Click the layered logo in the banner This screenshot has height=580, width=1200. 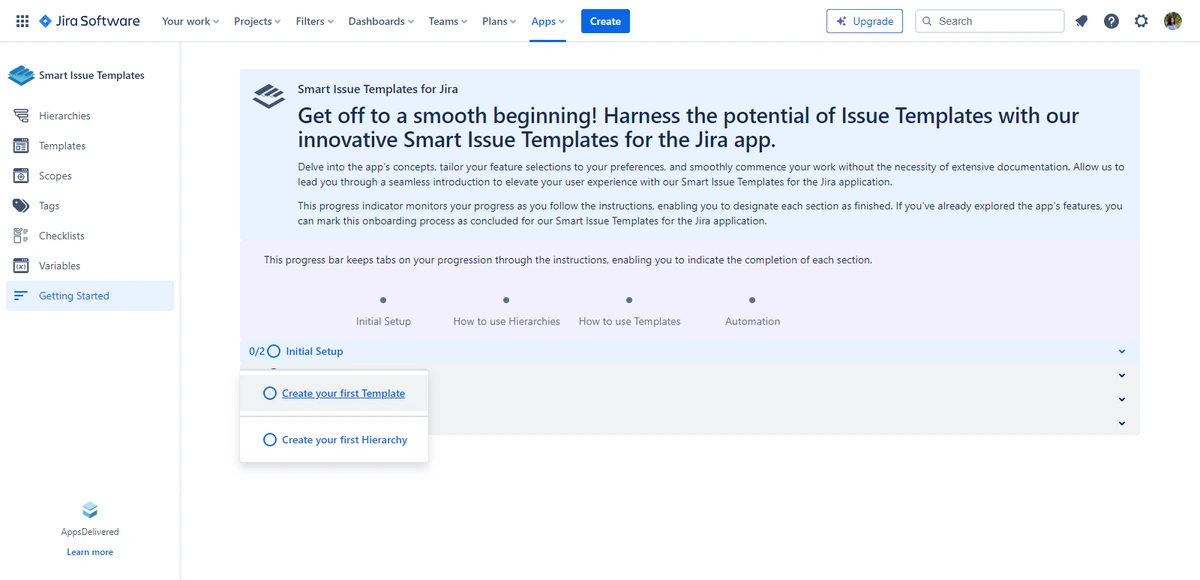click(269, 97)
